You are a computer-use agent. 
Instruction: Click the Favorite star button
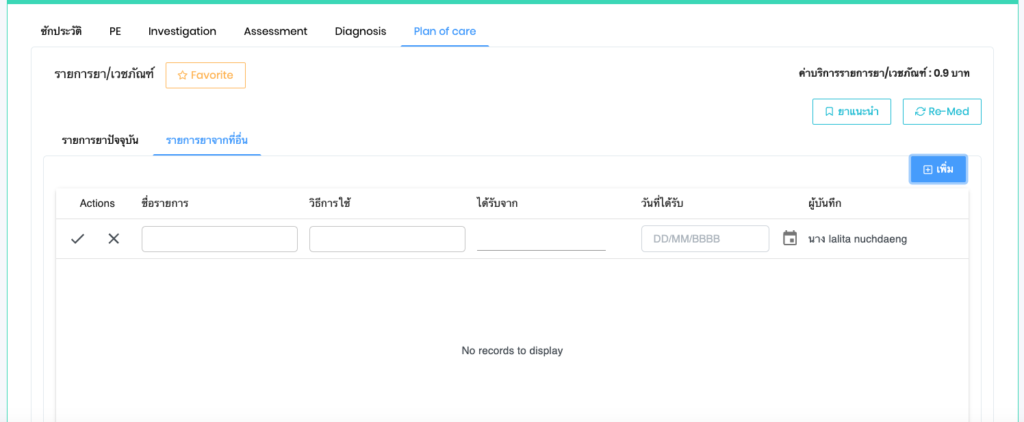coord(205,75)
